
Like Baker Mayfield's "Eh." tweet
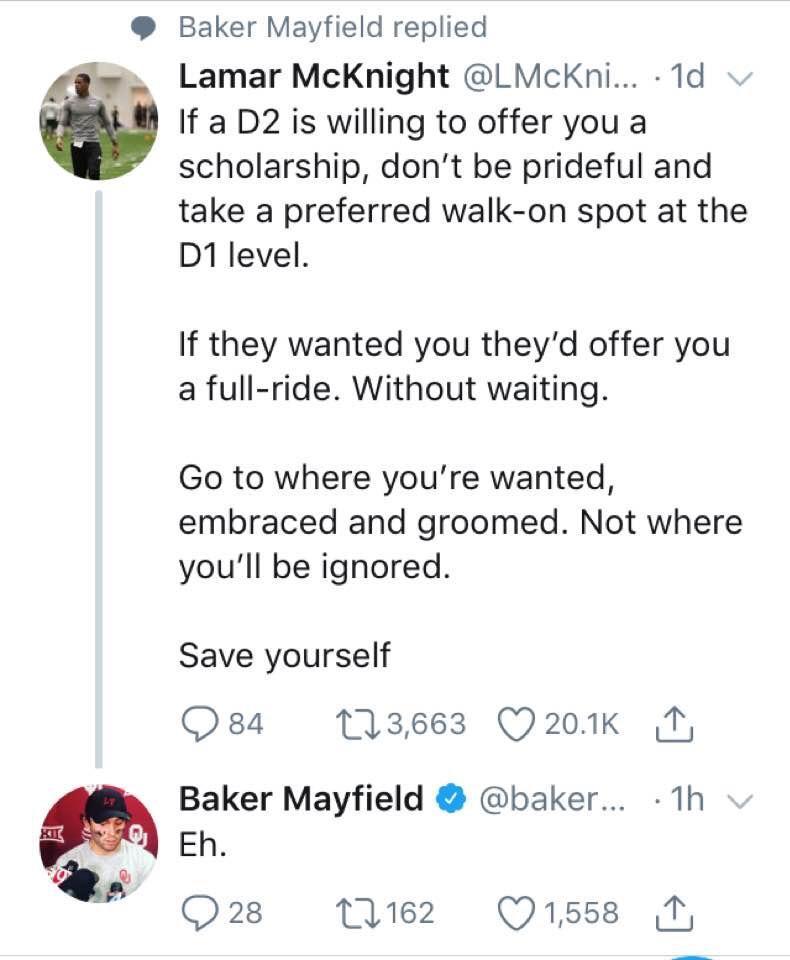[x=517, y=912]
